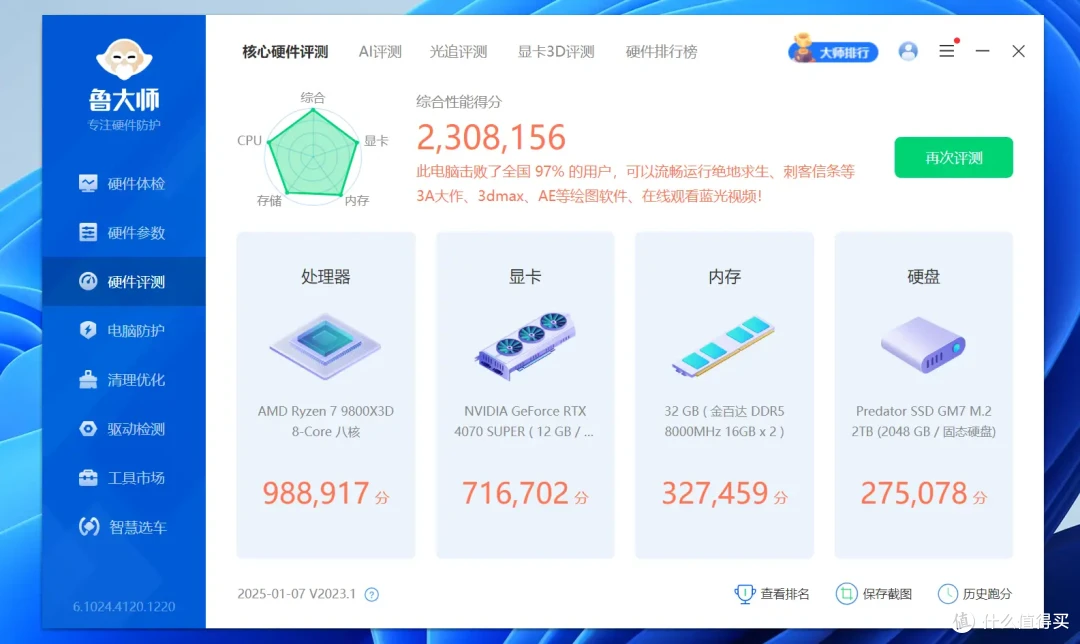This screenshot has width=1080, height=644.
Task: Click the 保存截图 crop icon
Action: tap(847, 594)
